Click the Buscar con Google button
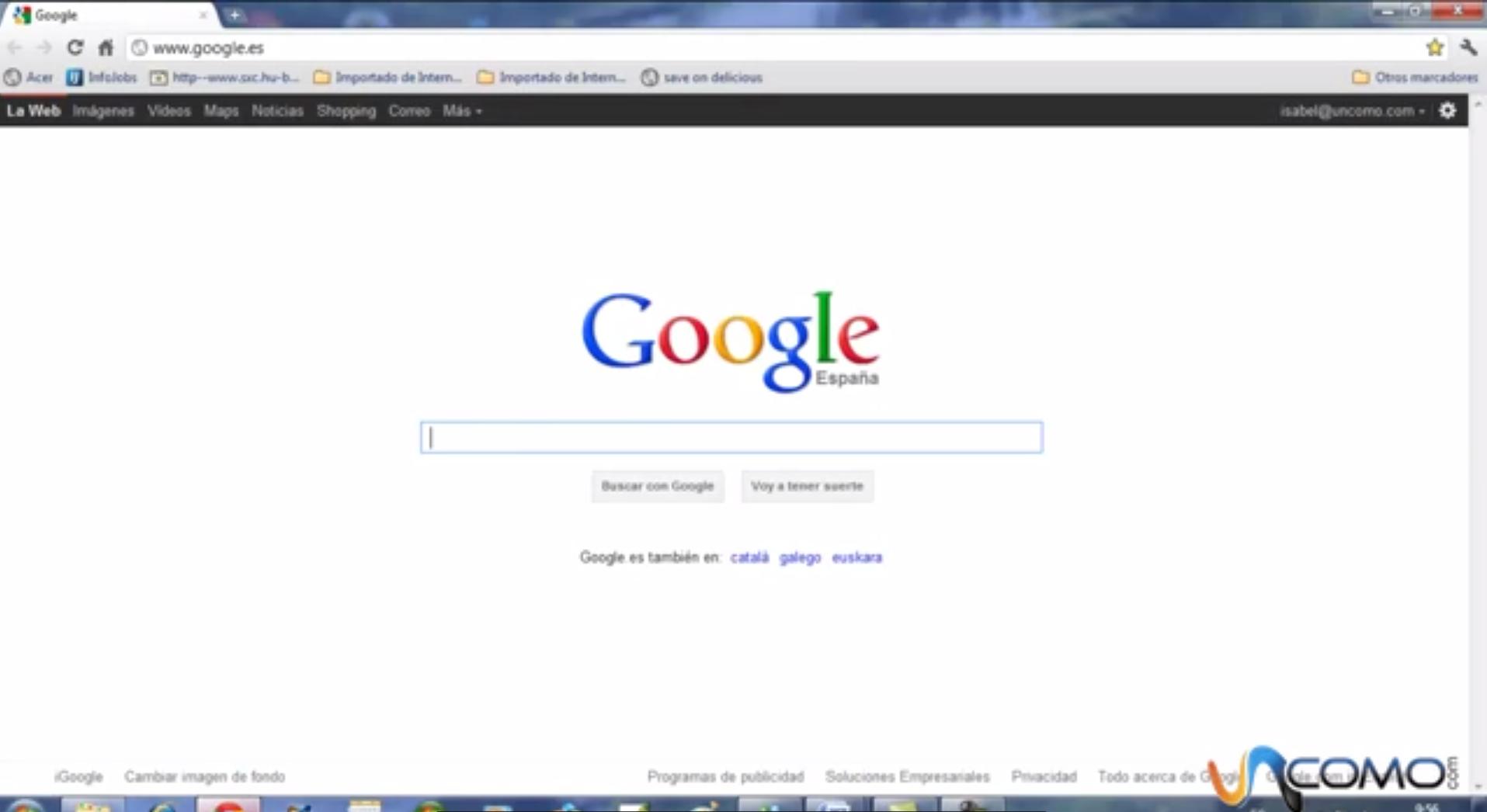1487x812 pixels. click(x=657, y=486)
